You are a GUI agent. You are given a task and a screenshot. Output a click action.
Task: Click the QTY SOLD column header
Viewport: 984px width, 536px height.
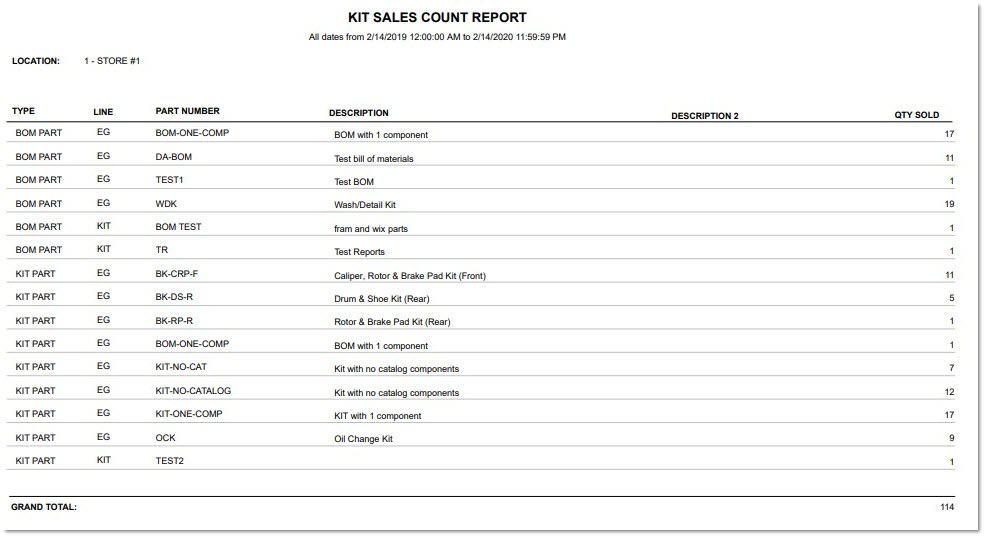916,115
